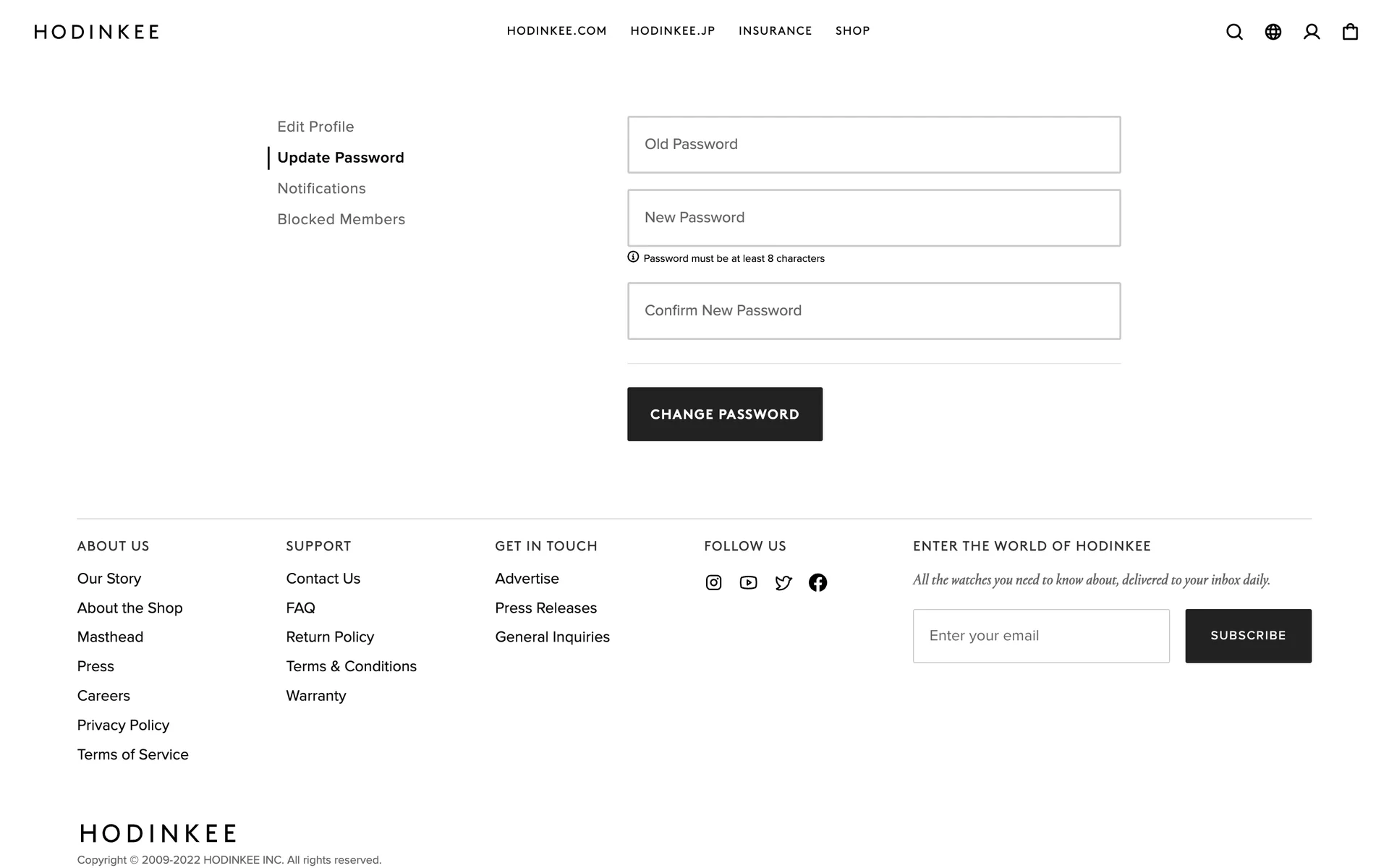Open the YouTube channel icon
This screenshot has height=868, width=1389.
point(748,582)
